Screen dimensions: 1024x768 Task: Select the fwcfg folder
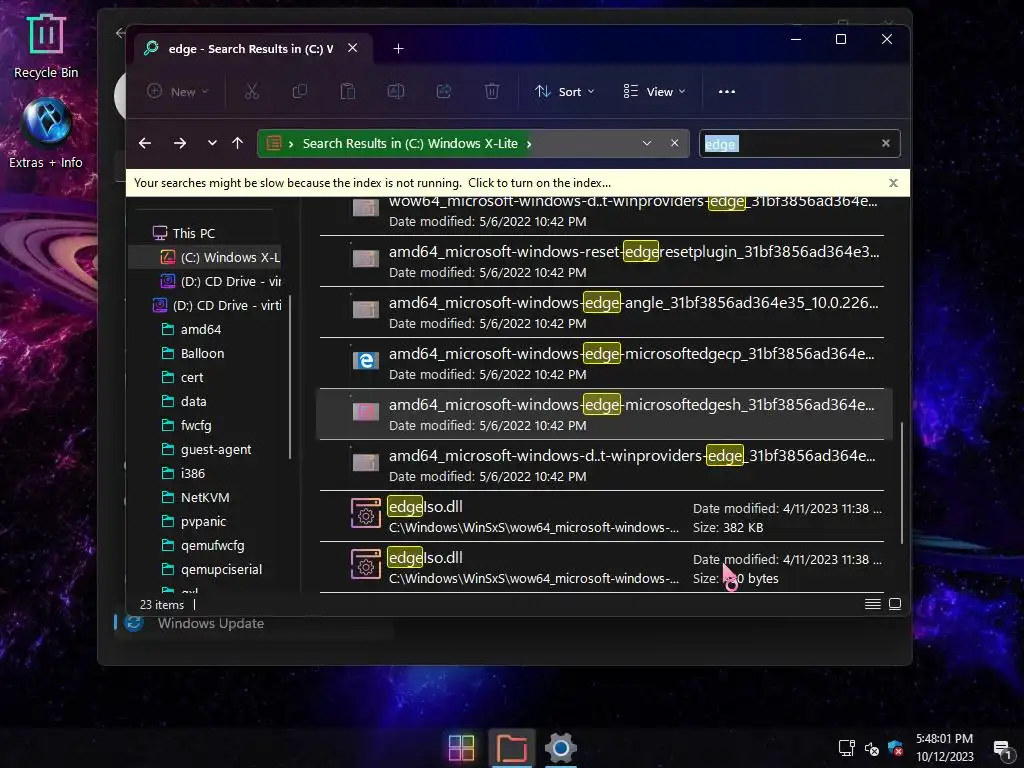tap(196, 425)
